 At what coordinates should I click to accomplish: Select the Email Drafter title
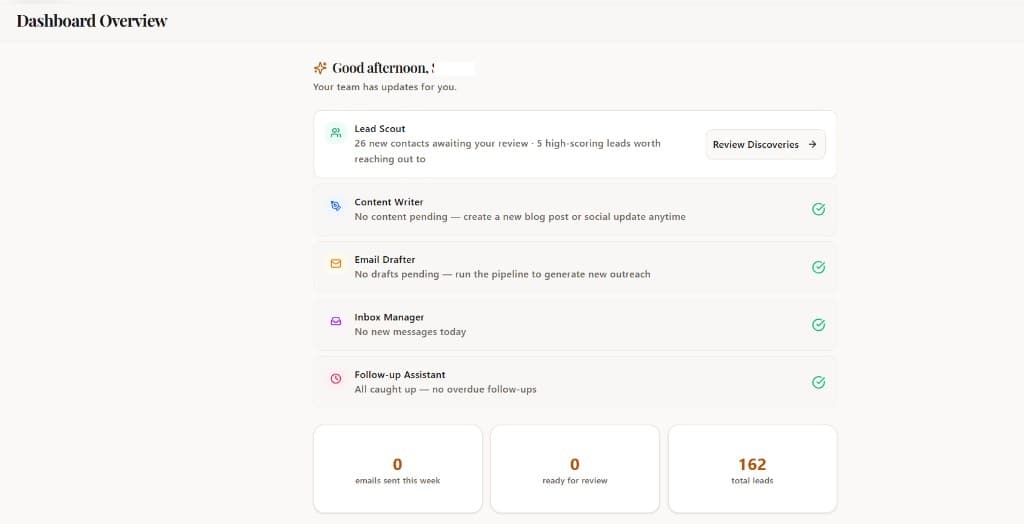385,259
